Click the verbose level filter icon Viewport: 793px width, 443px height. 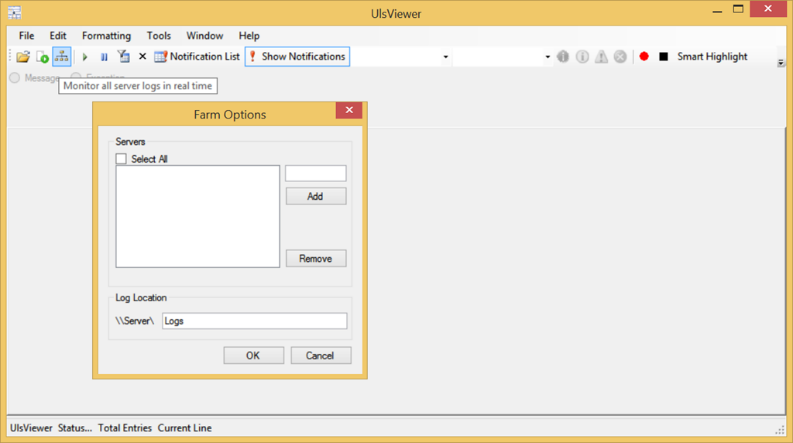(x=563, y=57)
